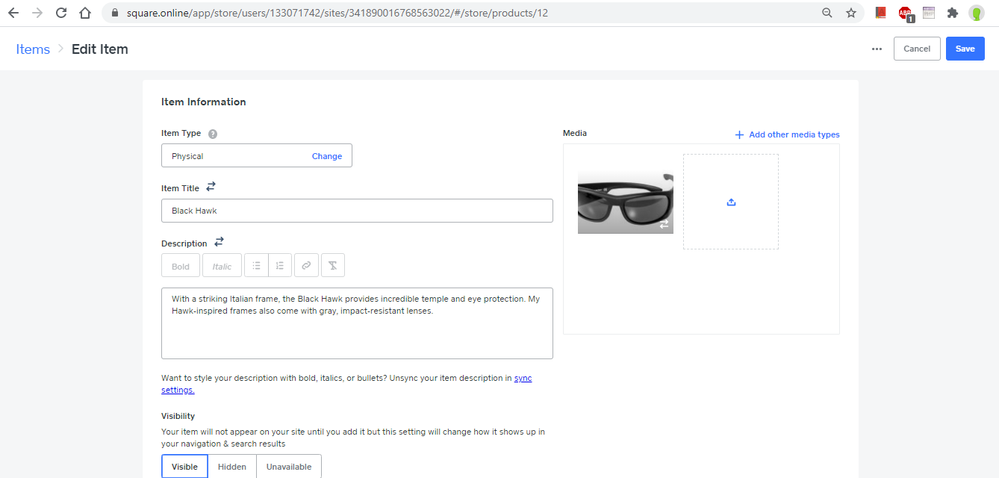Click the sync arrows icon beside Item Title

tap(211, 187)
